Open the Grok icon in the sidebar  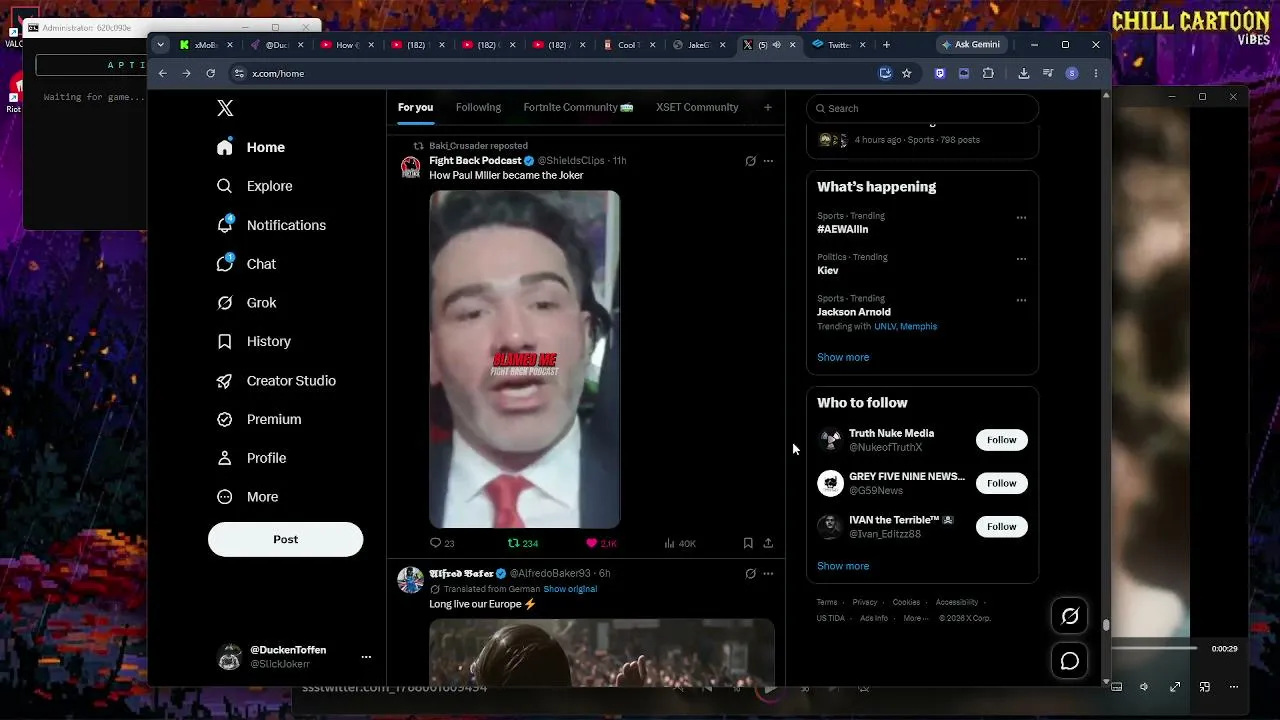coord(225,303)
